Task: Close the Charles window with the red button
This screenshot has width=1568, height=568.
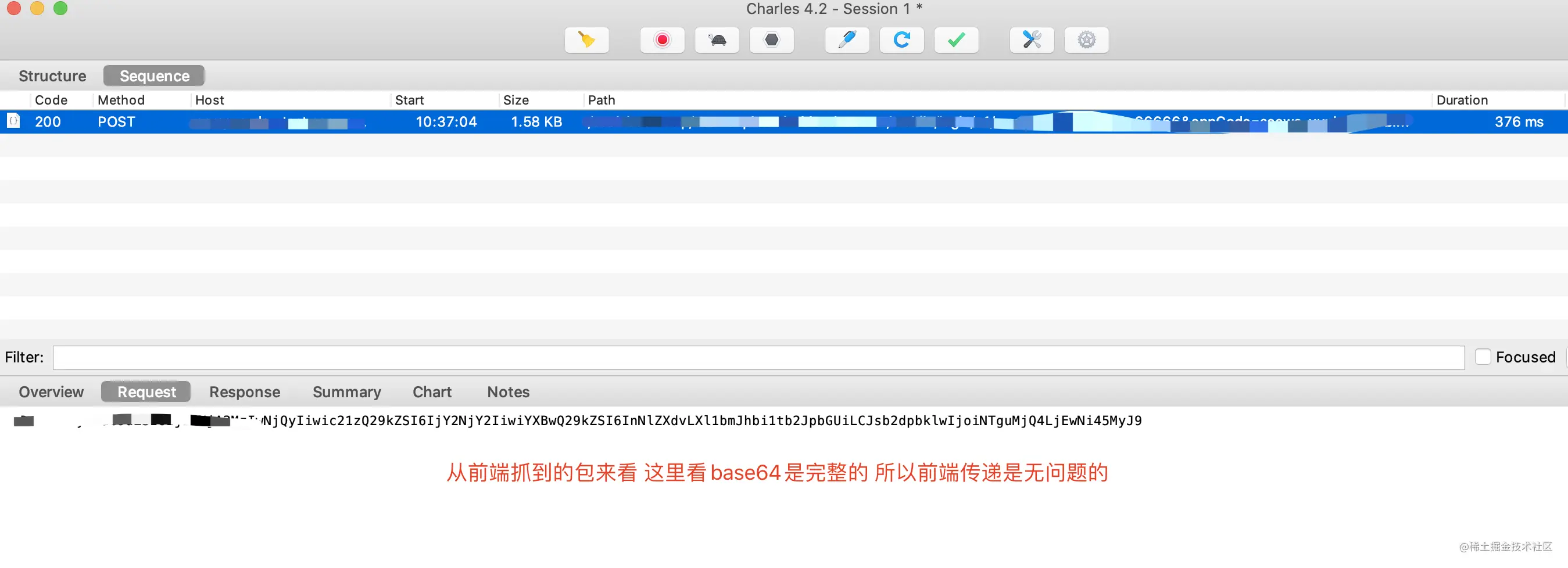Action: coord(14,8)
